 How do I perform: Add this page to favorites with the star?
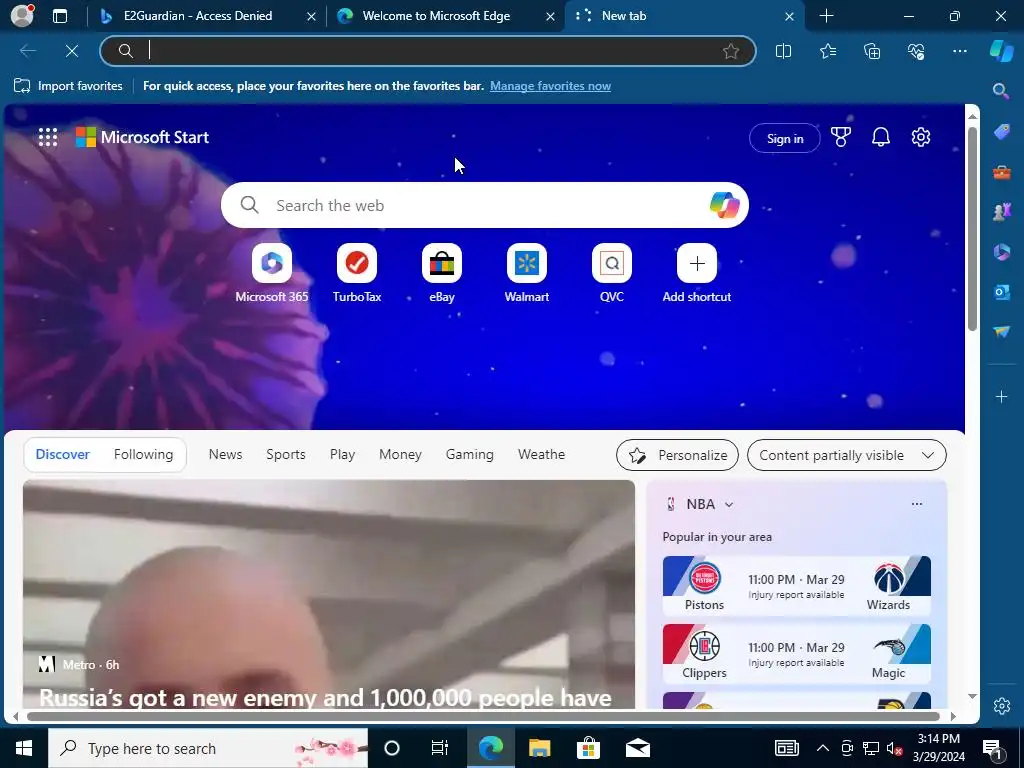pyautogui.click(x=731, y=51)
